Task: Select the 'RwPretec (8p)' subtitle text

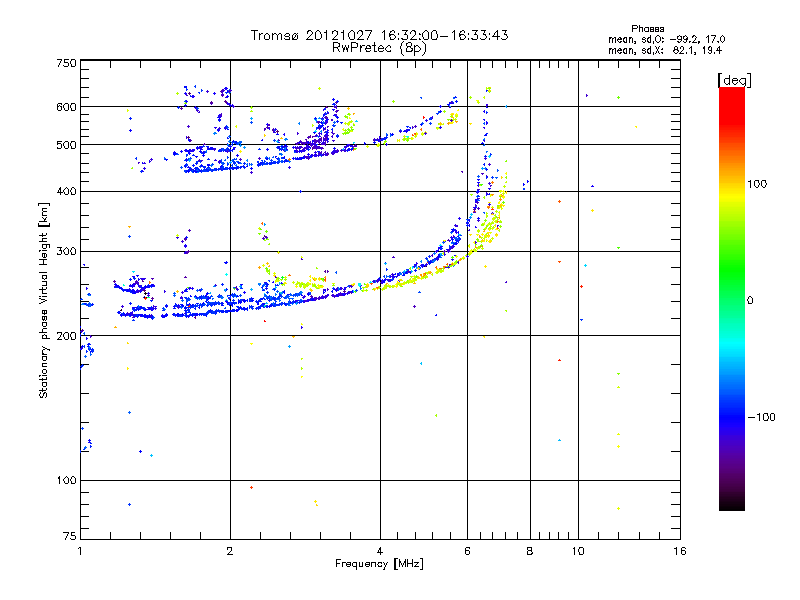Action: tap(379, 48)
